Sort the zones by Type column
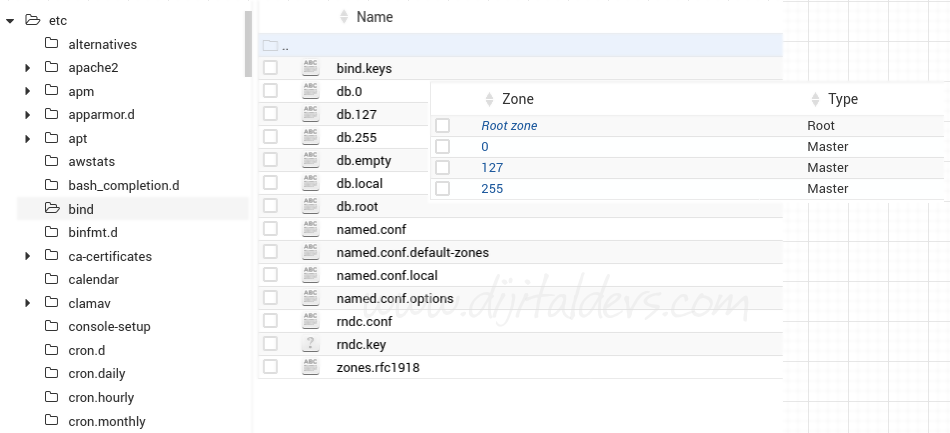The width and height of the screenshot is (950, 433). [842, 99]
